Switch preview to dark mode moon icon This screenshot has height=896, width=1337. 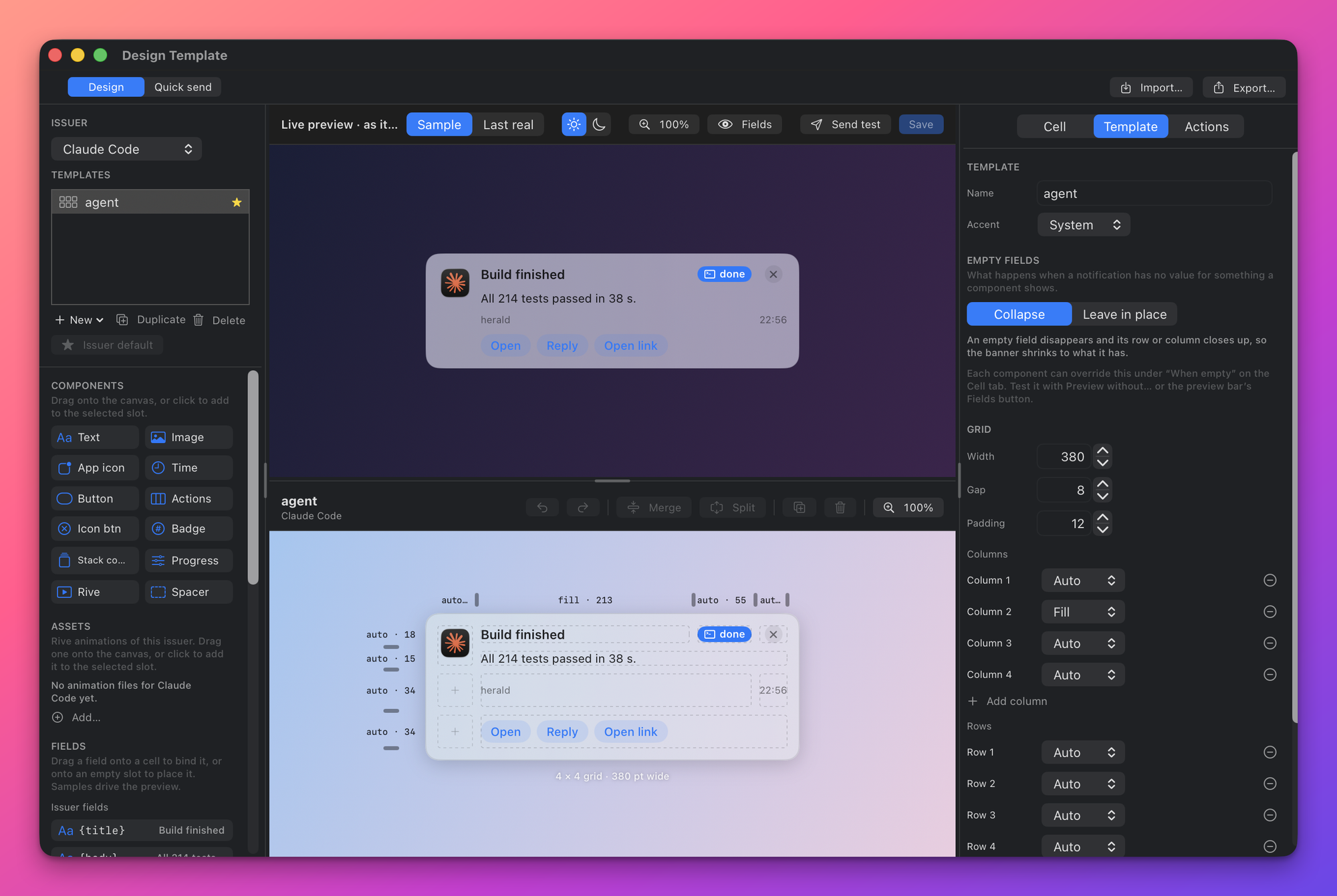tap(599, 124)
